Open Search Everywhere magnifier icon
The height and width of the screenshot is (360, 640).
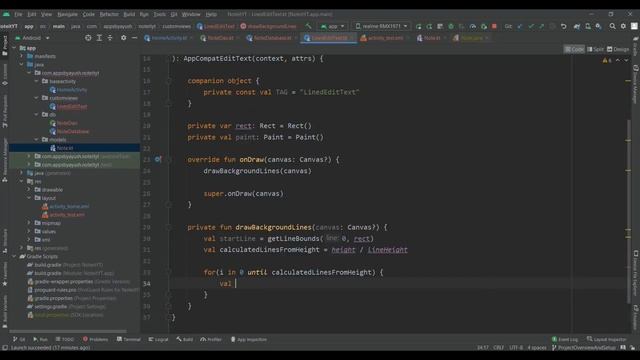[x=612, y=26]
